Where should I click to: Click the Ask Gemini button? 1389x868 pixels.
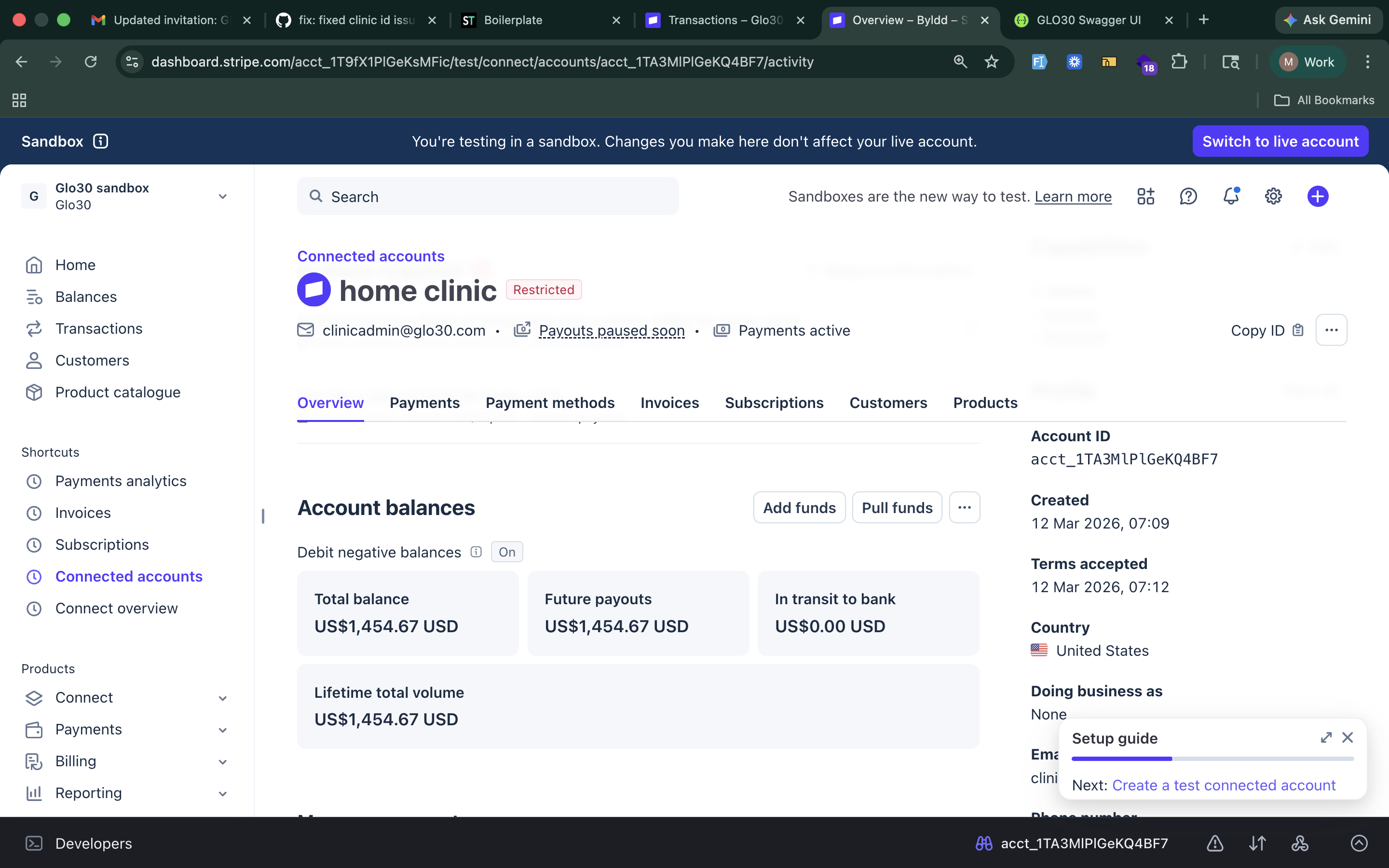pyautogui.click(x=1328, y=20)
